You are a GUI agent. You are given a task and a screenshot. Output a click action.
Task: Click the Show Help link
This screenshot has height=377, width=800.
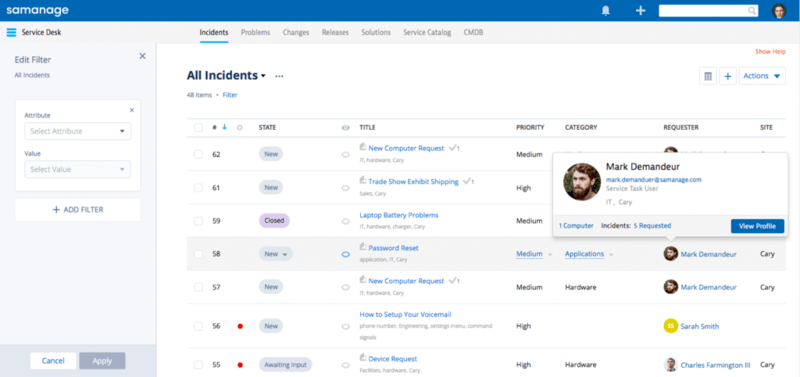pos(770,52)
